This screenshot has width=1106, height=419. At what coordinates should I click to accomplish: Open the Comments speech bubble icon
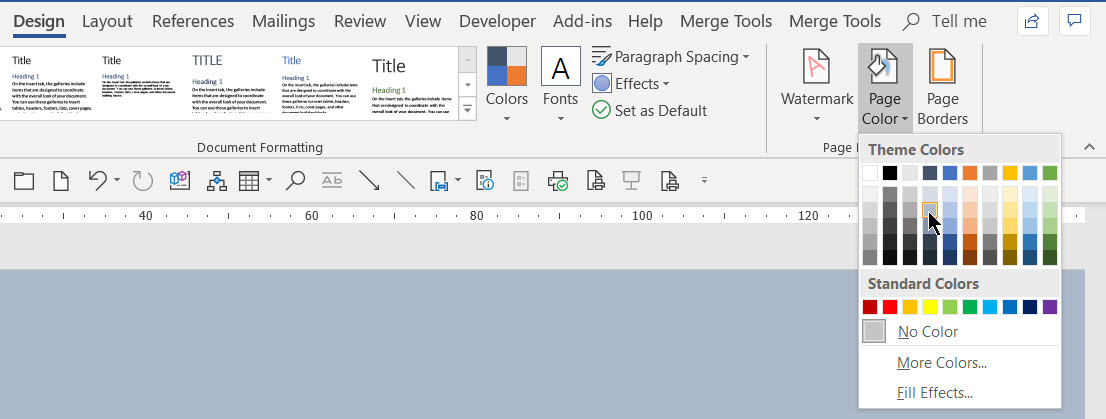pos(1074,22)
